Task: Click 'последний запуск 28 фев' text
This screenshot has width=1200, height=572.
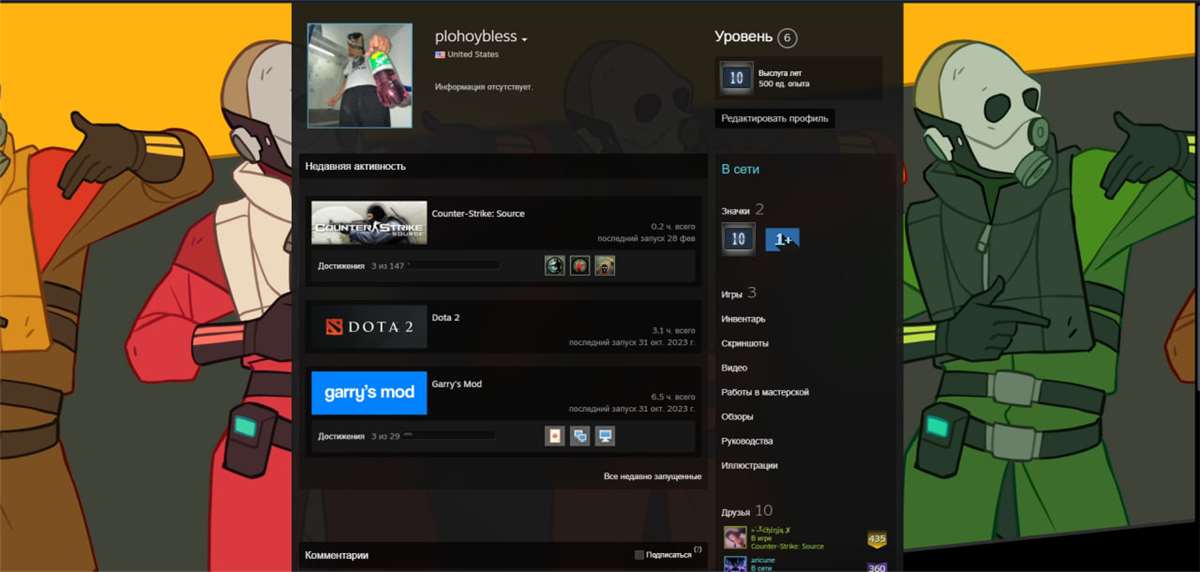Action: [x=646, y=239]
